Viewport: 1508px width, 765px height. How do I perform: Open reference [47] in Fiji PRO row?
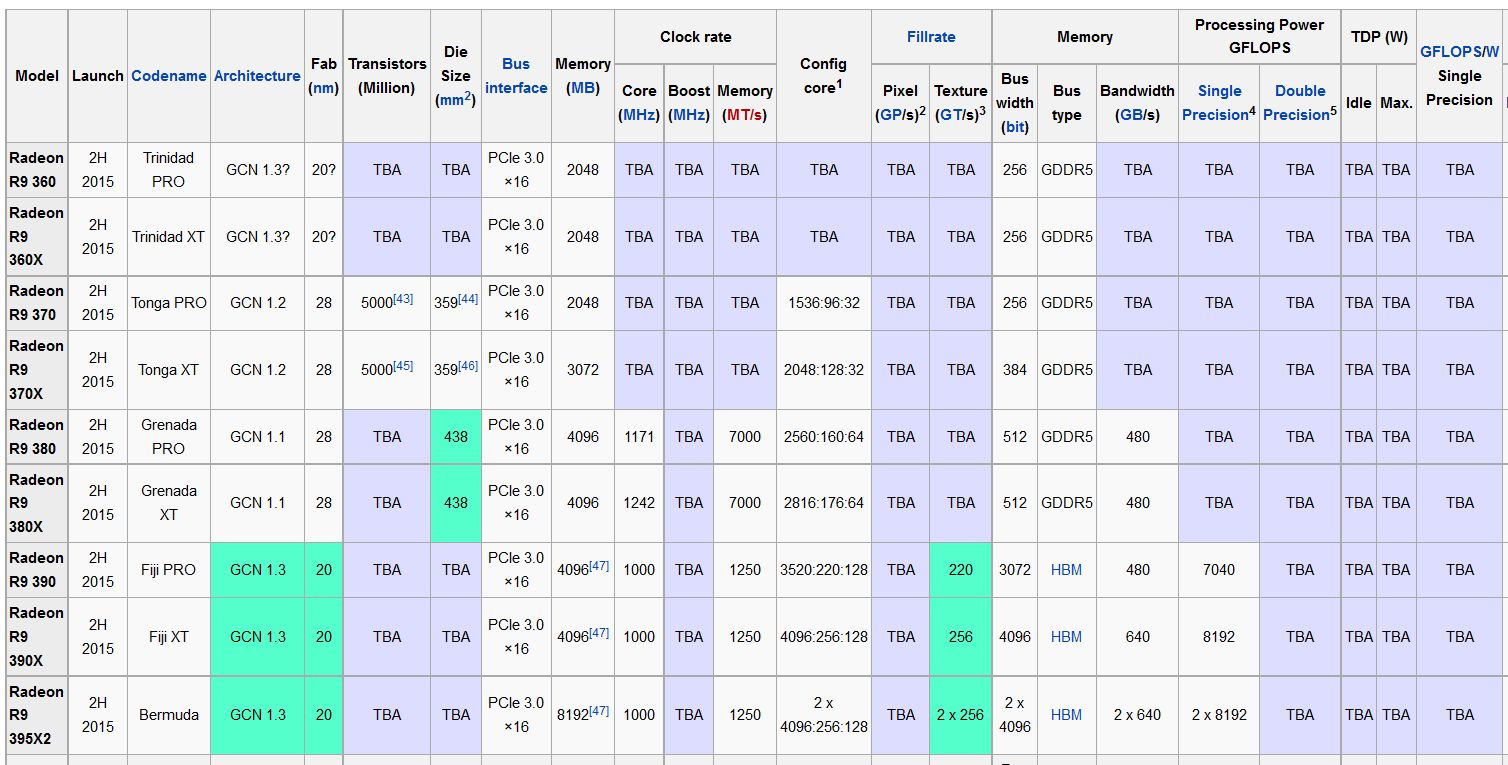pyautogui.click(x=599, y=566)
